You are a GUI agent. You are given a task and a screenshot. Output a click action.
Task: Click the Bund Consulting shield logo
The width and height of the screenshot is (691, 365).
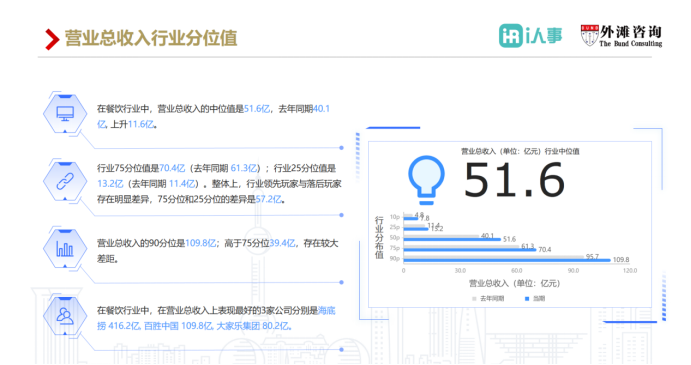pos(589,36)
